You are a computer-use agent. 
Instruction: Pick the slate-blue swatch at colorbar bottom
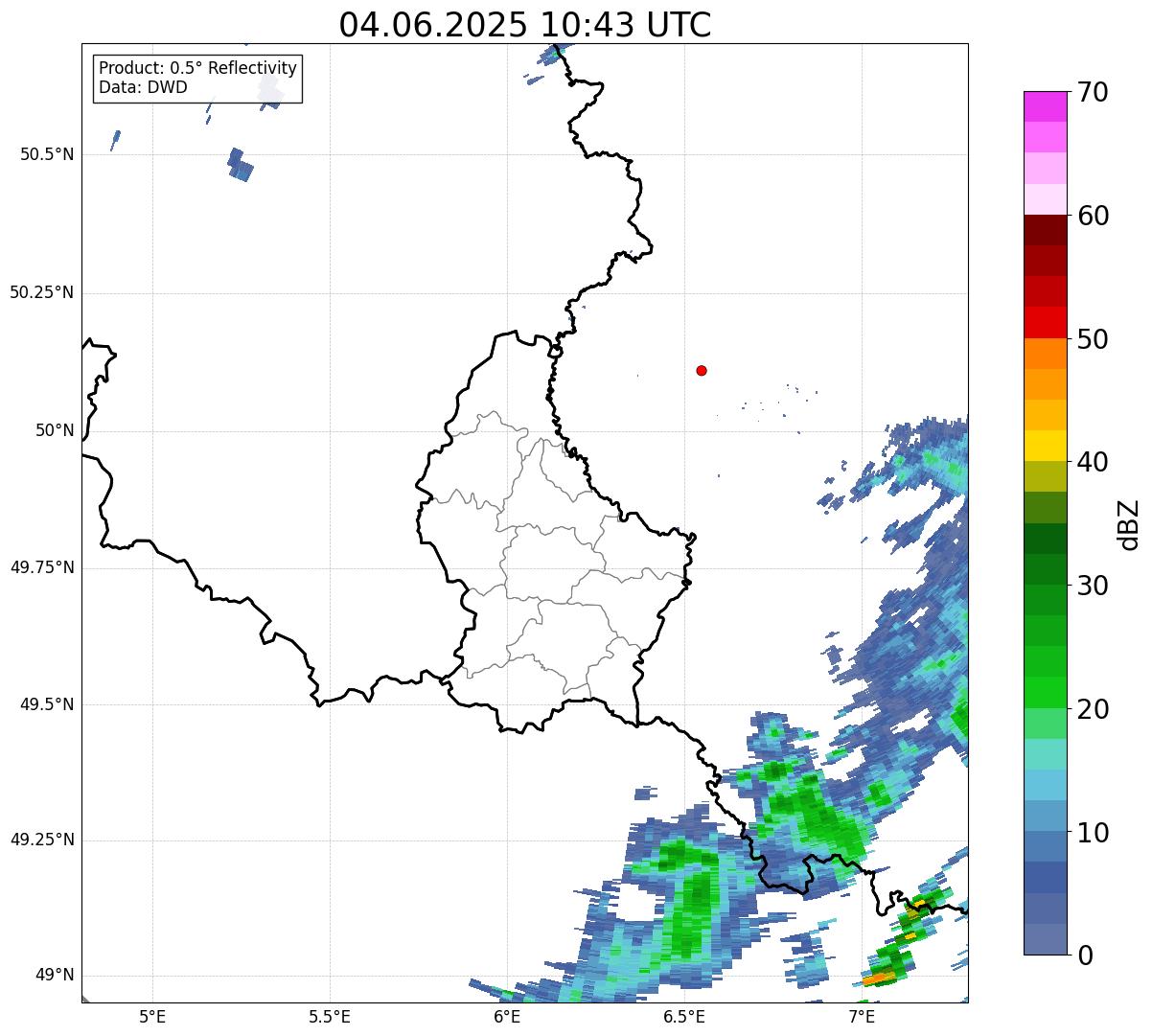pos(1045,939)
